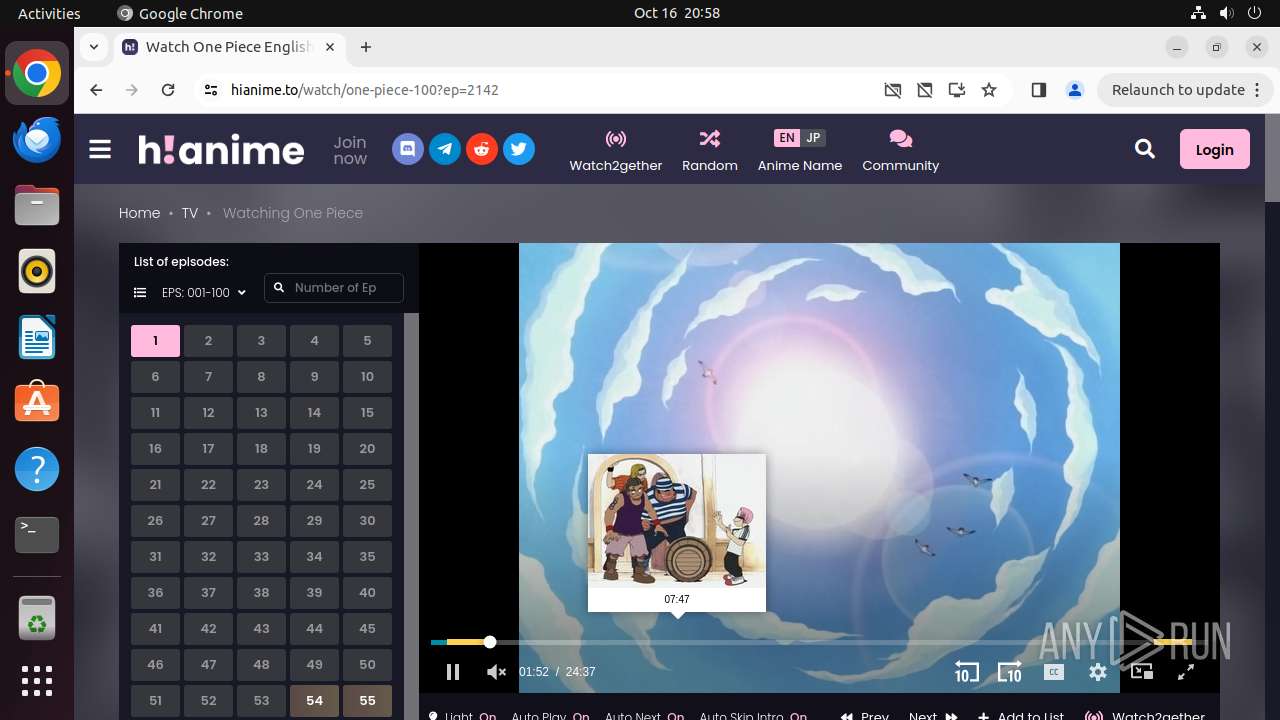The height and width of the screenshot is (720, 1280).
Task: Open the Telegram social link
Action: click(445, 150)
